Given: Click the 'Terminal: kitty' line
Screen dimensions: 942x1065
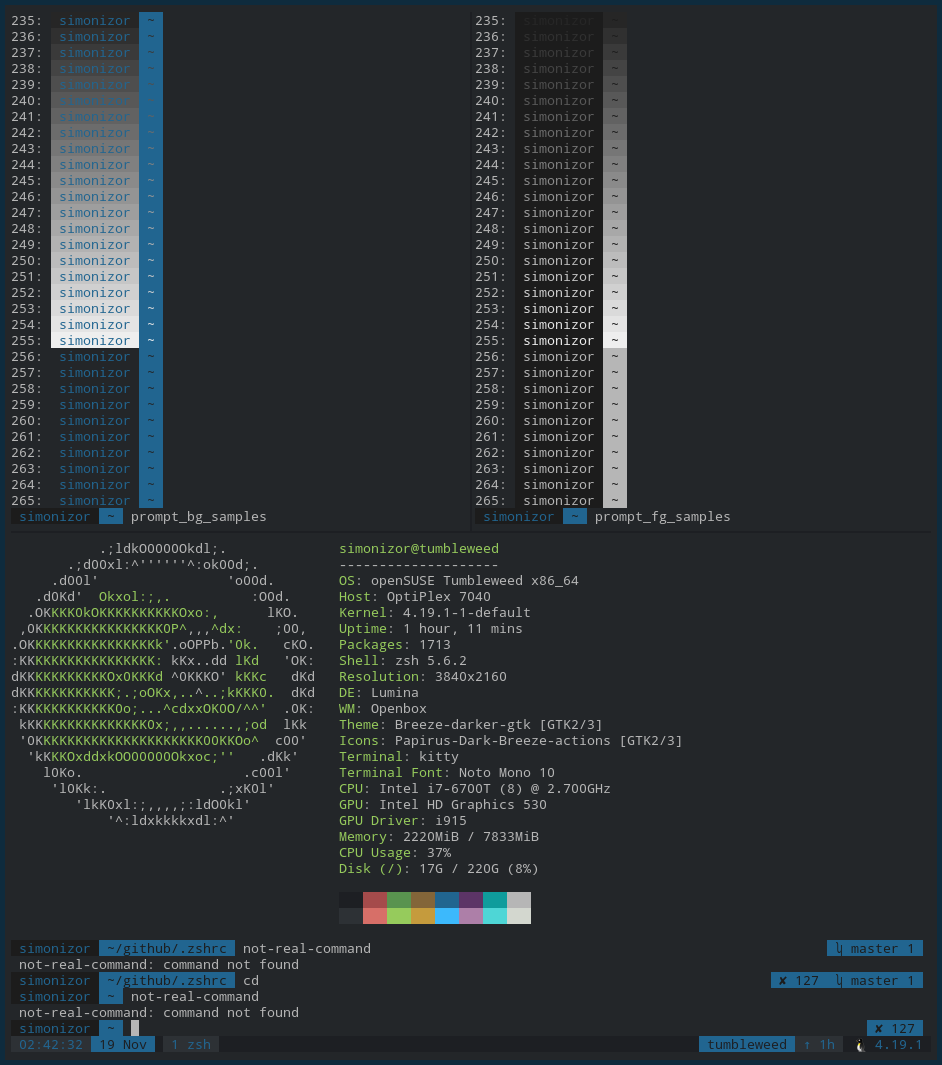Looking at the screenshot, I should coord(399,757).
